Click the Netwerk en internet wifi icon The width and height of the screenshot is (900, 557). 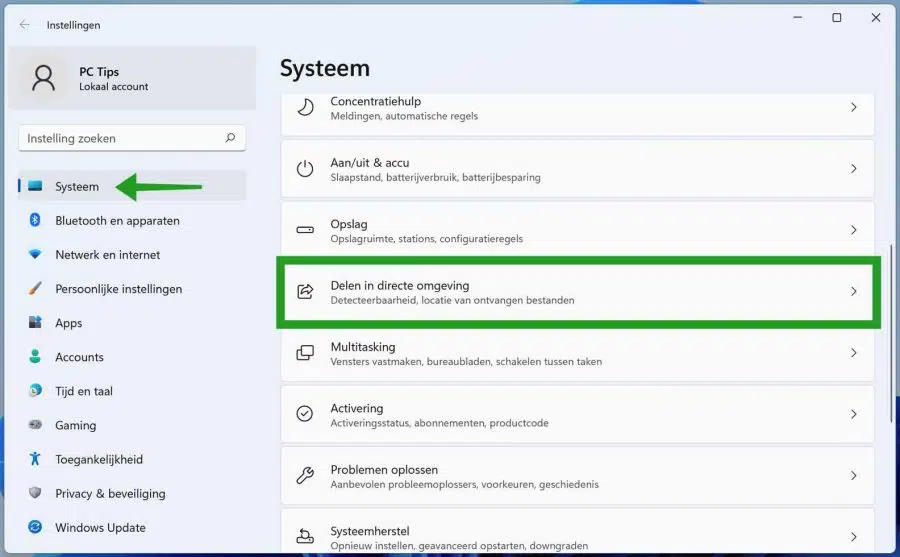tap(35, 254)
